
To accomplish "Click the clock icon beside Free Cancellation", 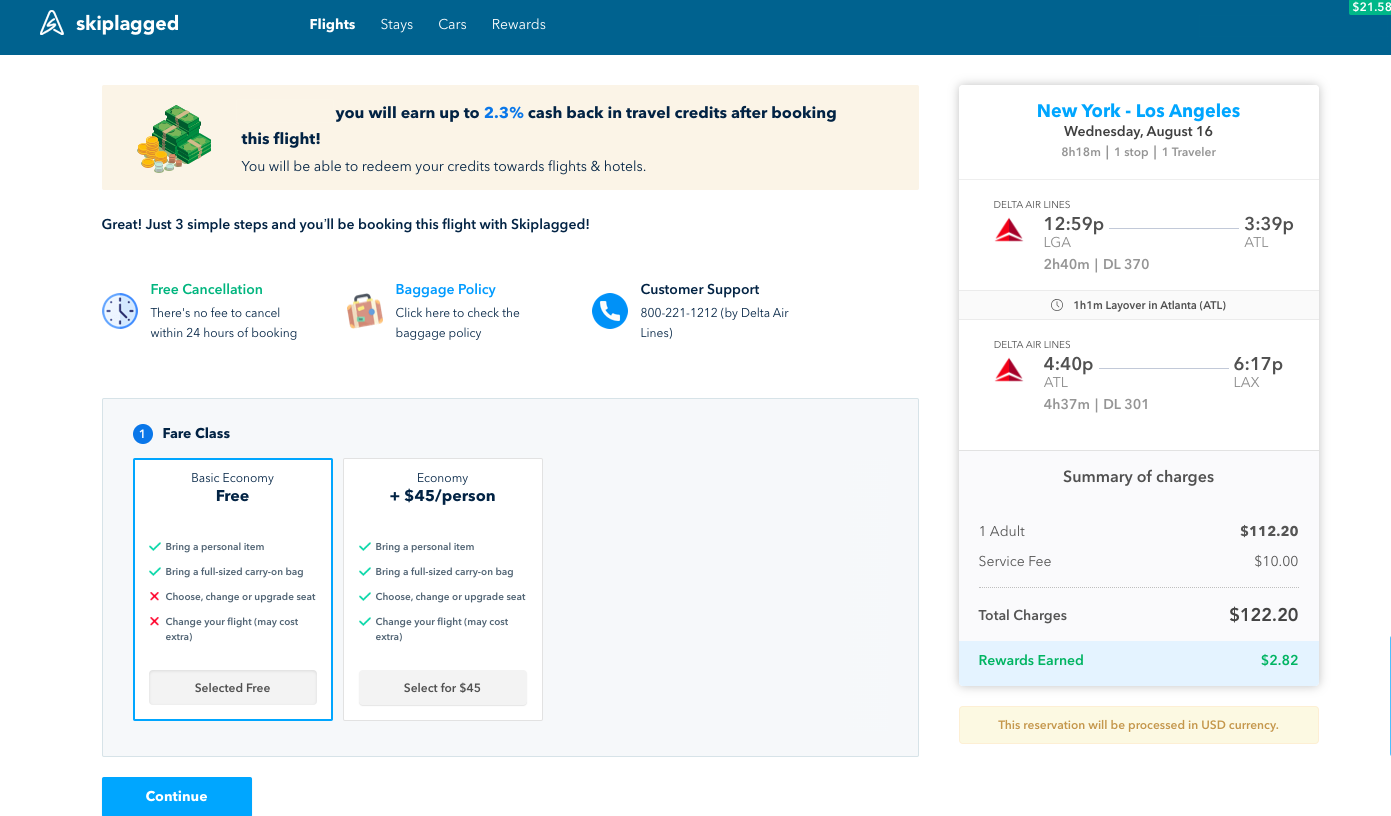I will [120, 312].
